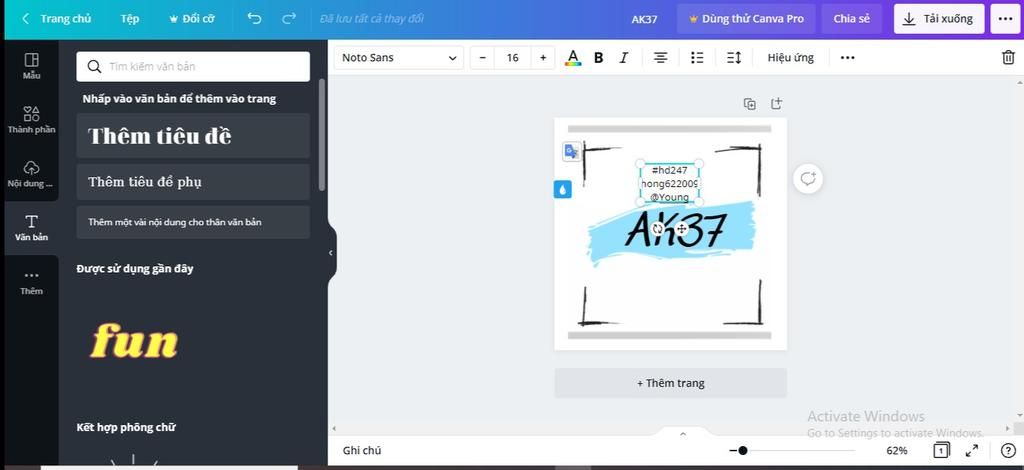Open the Đổi cỡ resize menu
Screen dimensions: 1024x470
tap(191, 19)
